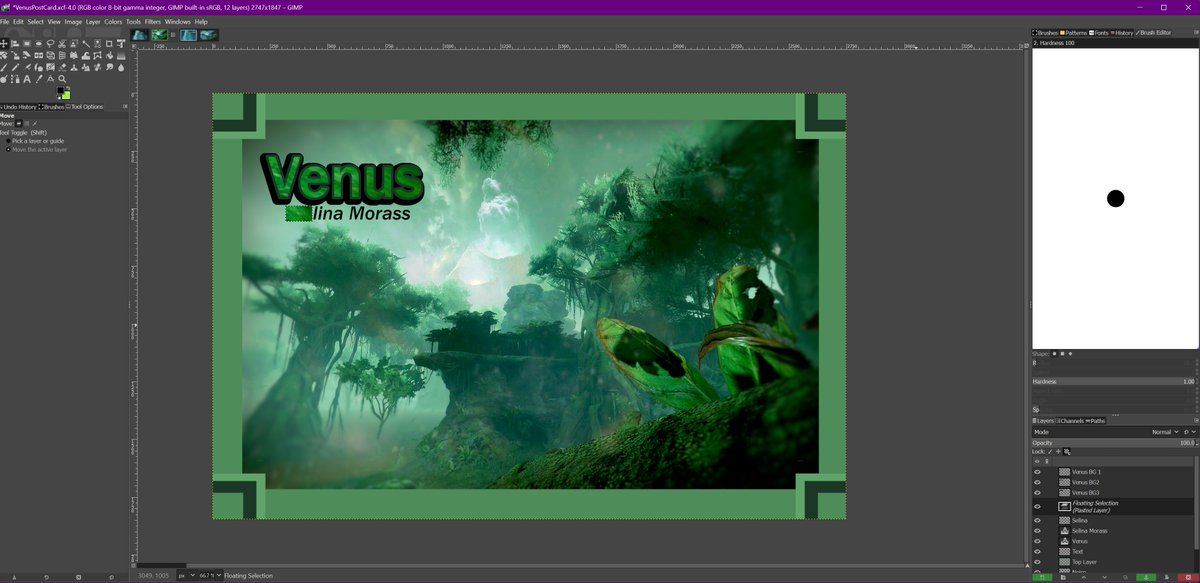Hide the Top Layer eye icon
The height and width of the screenshot is (583, 1200).
click(x=1037, y=562)
